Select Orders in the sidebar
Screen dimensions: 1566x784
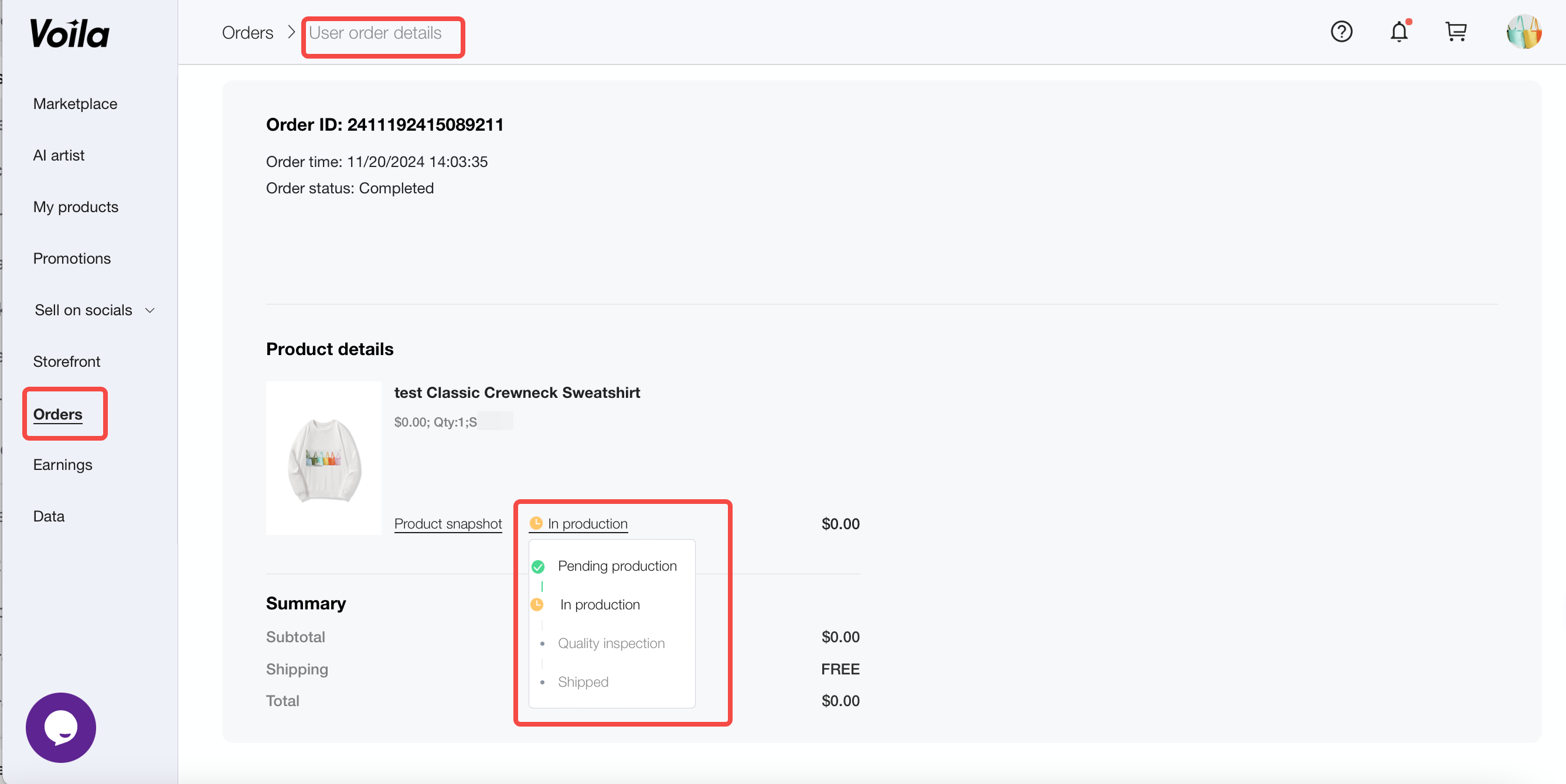point(58,414)
